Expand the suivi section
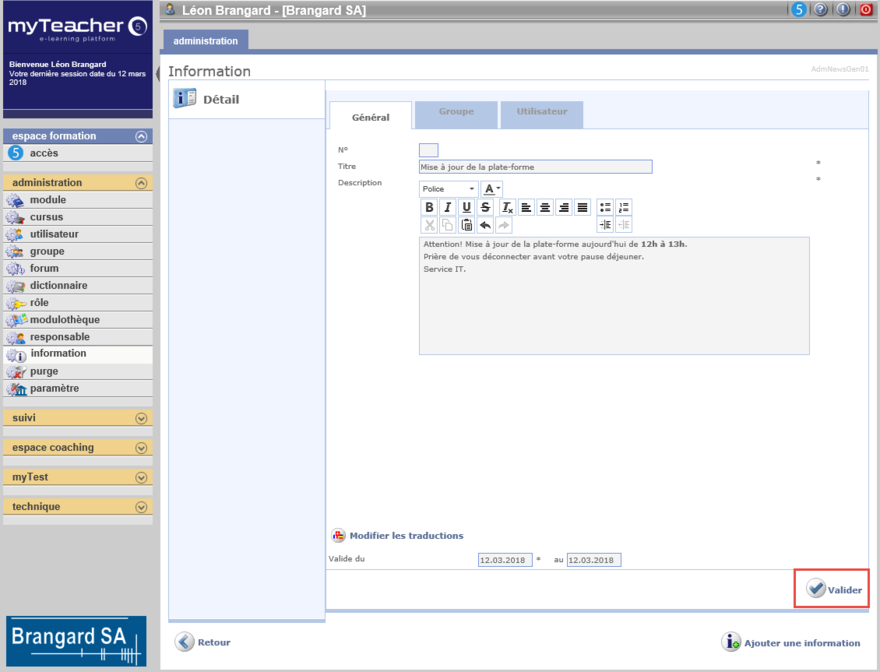 [x=141, y=418]
